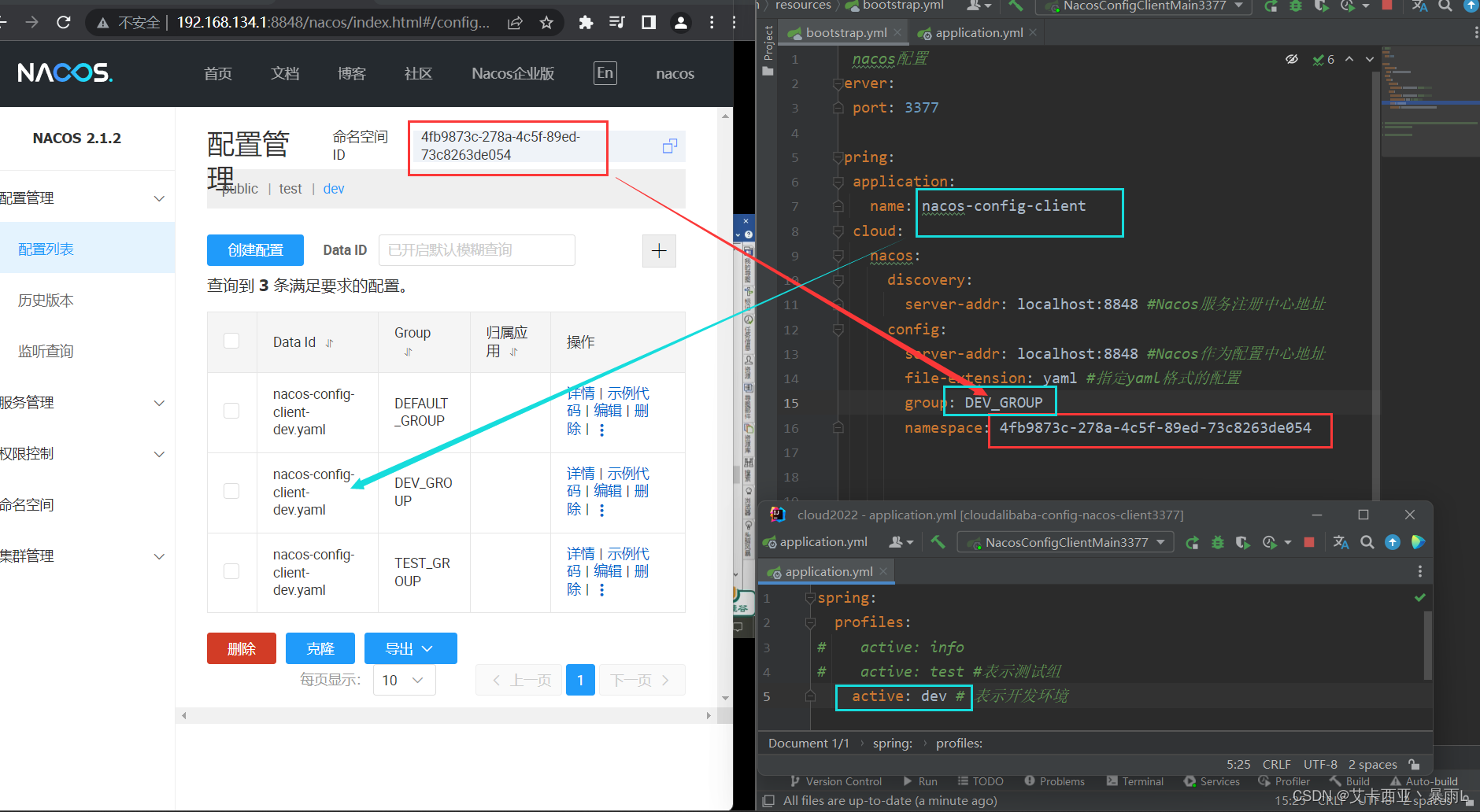Select 历史版本 in the sidebar
Screen dimensions: 1480x812
coord(46,300)
